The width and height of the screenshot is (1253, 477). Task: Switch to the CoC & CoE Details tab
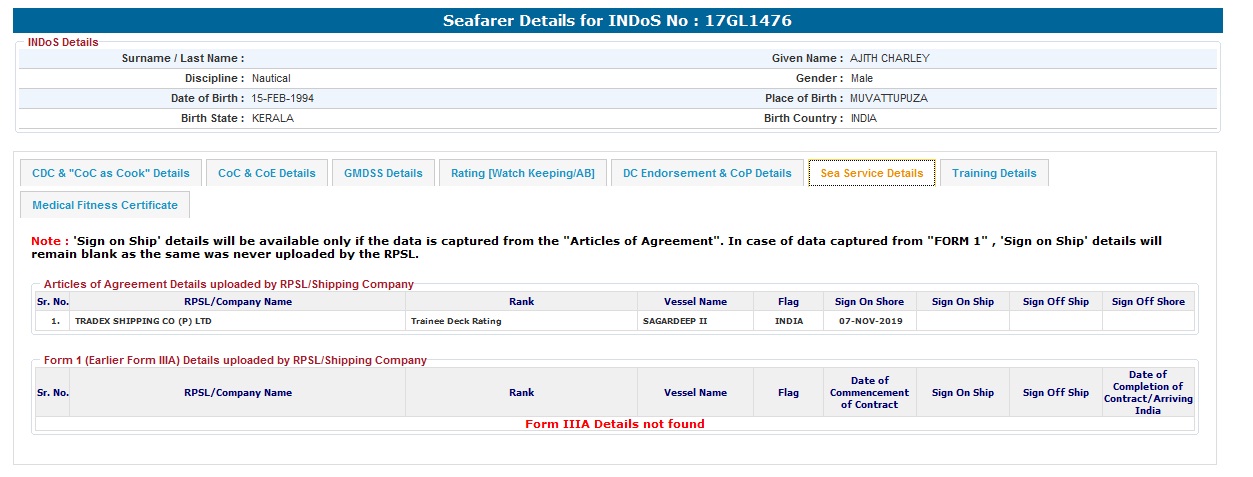pyautogui.click(x=266, y=173)
